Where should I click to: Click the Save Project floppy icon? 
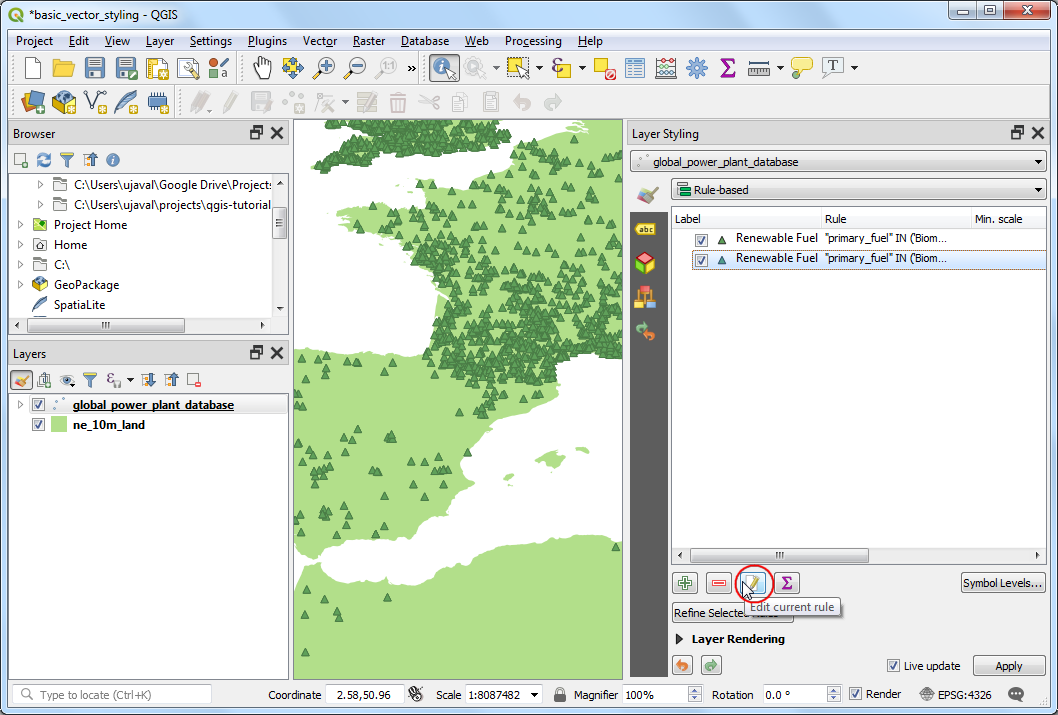(95, 68)
